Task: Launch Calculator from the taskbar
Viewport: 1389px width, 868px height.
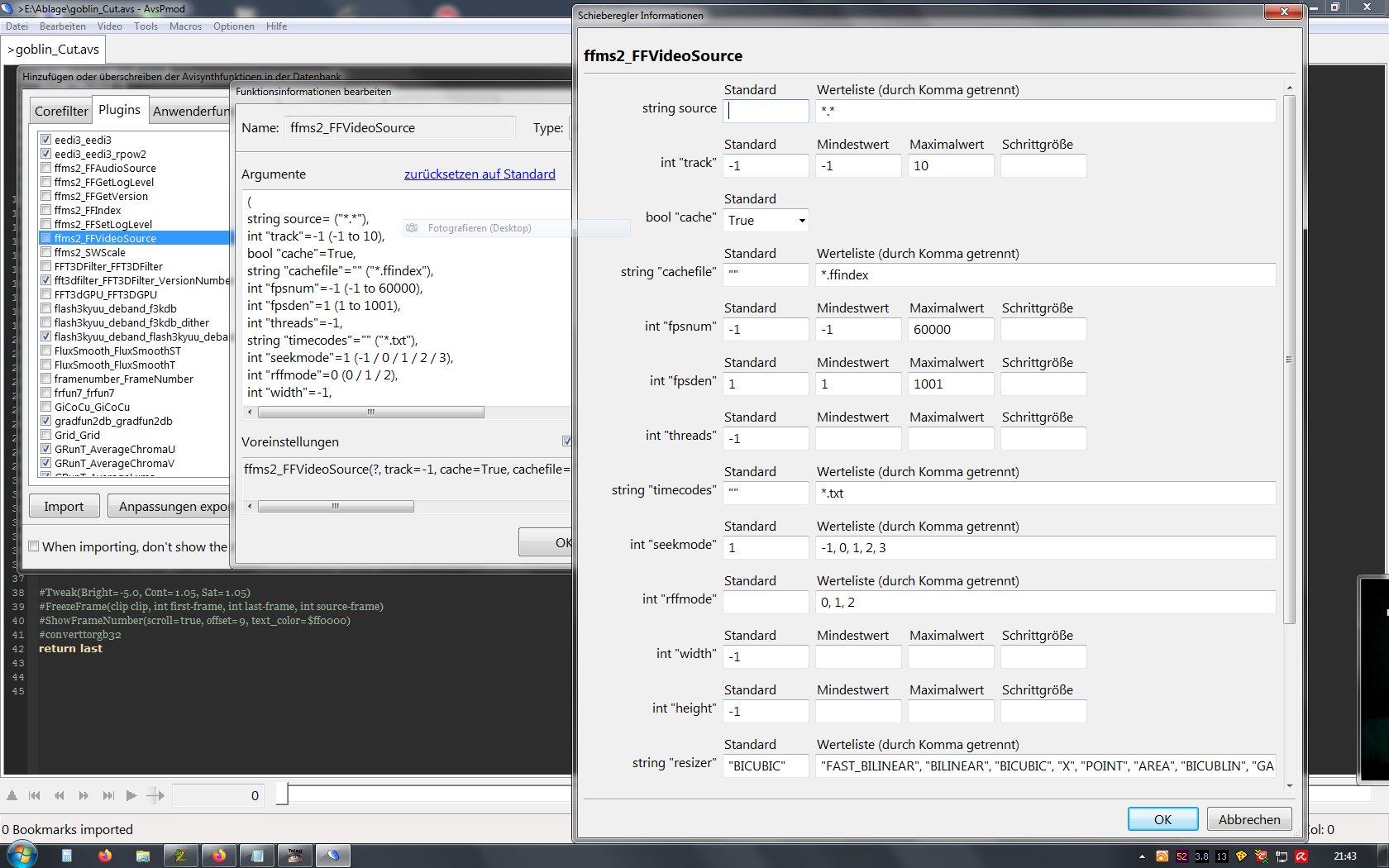Action: click(67, 856)
